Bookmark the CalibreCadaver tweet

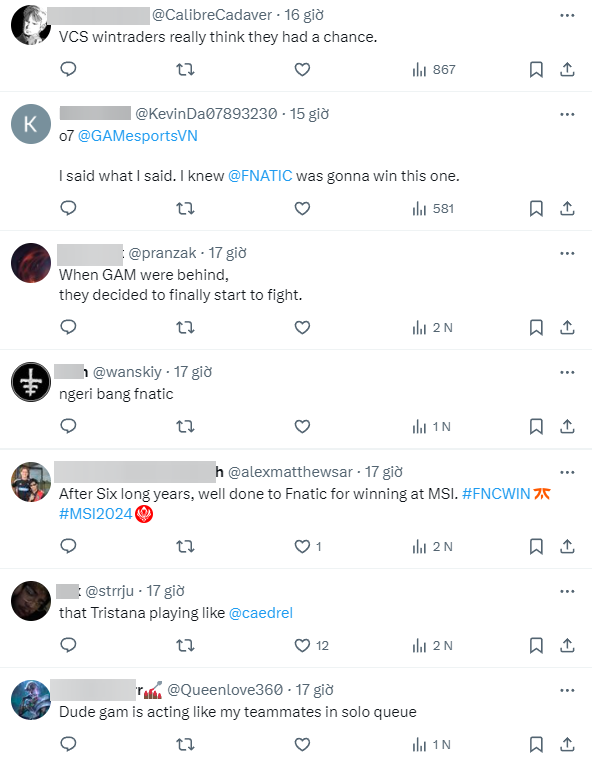[536, 69]
